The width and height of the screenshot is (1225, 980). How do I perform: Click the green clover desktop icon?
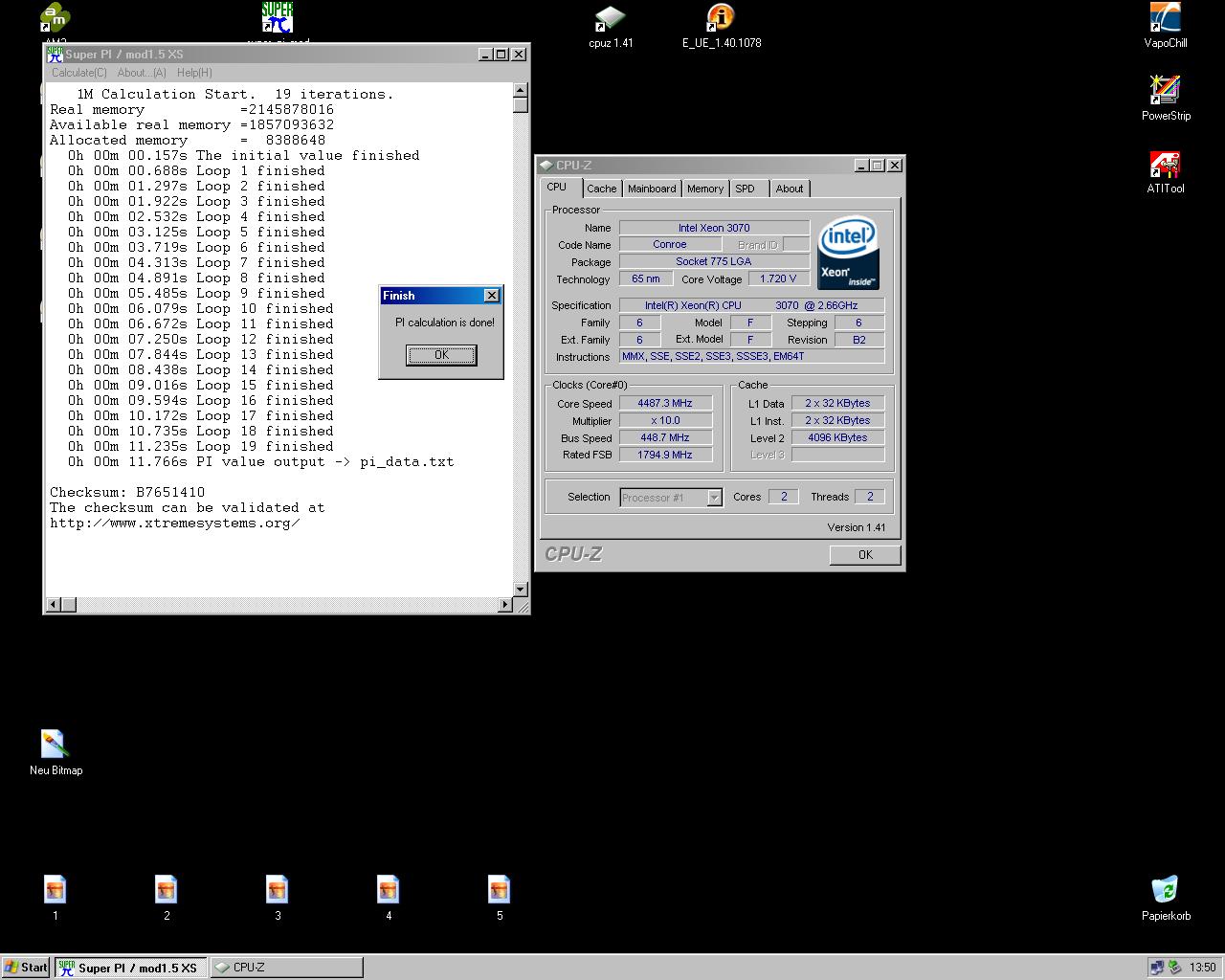click(x=56, y=18)
